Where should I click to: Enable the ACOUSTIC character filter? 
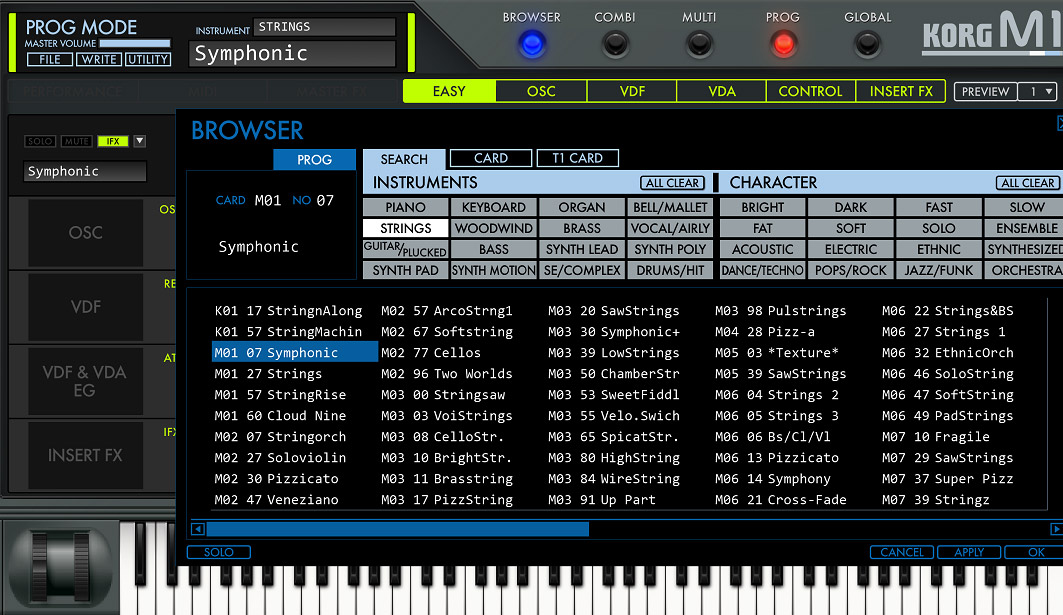coord(762,250)
